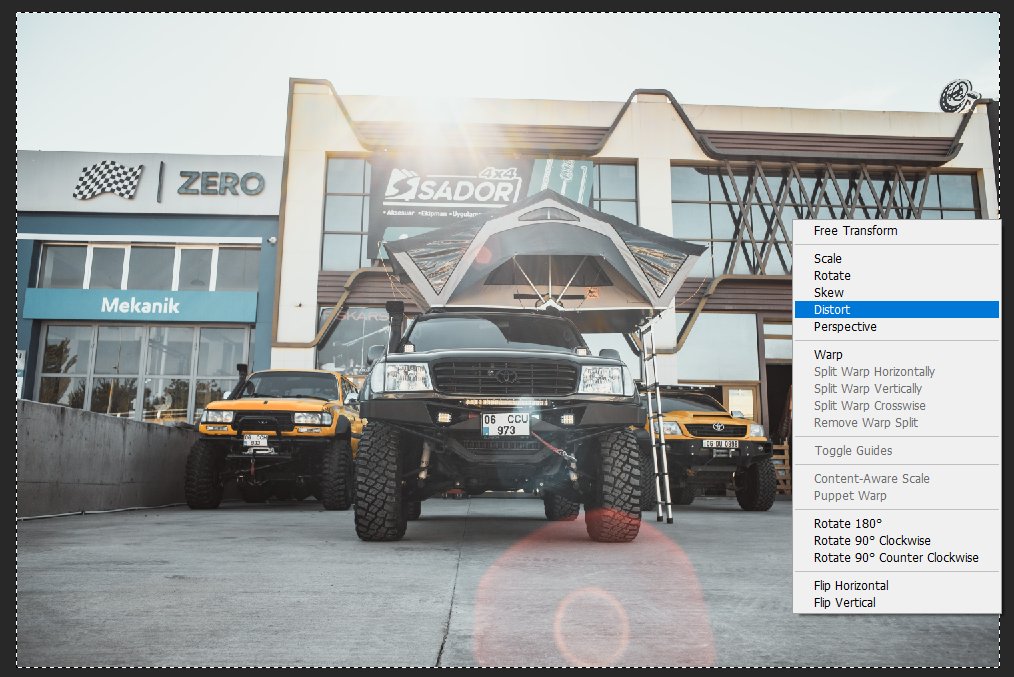This screenshot has height=677, width=1014.
Task: Select Flip Horizontal
Action: (x=896, y=586)
